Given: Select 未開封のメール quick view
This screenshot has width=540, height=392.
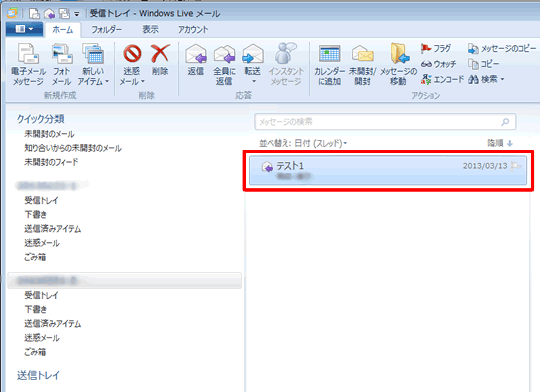Looking at the screenshot, I should (x=49, y=134).
